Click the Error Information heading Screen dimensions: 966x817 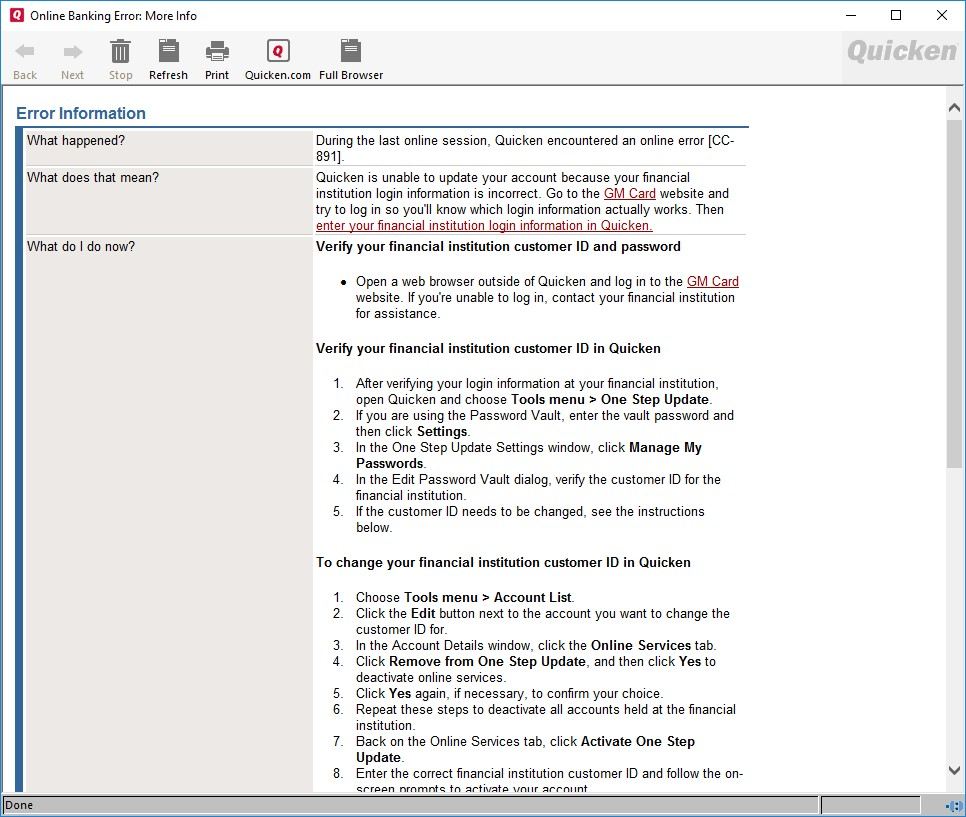click(81, 113)
